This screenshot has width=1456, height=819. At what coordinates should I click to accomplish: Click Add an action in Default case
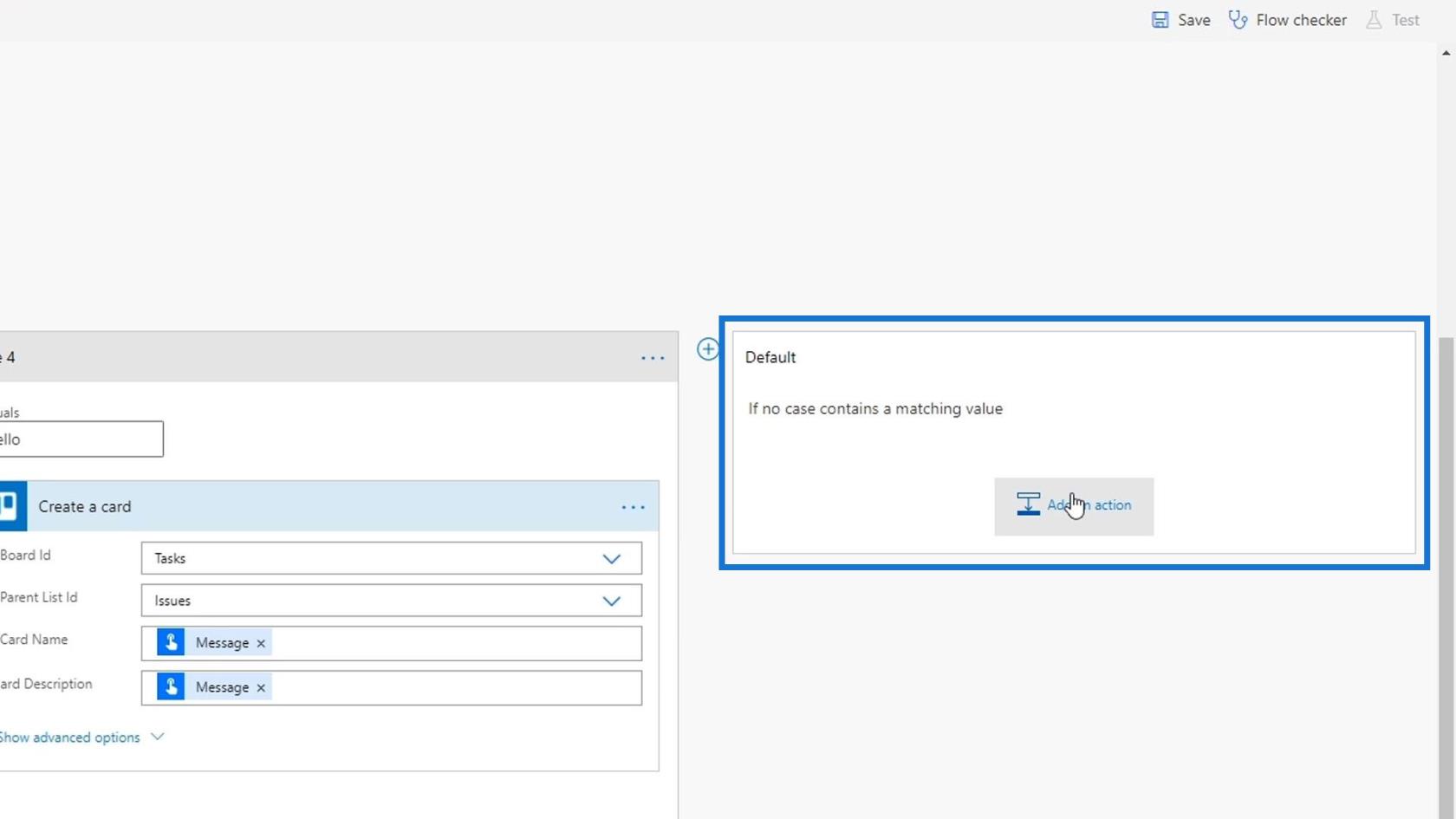click(1074, 506)
